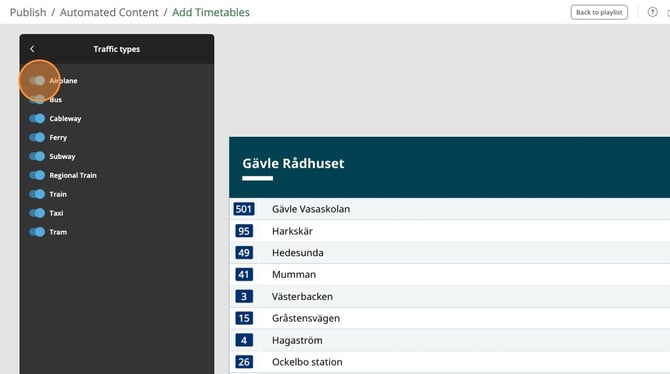Toggle the Airplane traffic type
Image resolution: width=670 pixels, height=374 pixels.
point(37,80)
